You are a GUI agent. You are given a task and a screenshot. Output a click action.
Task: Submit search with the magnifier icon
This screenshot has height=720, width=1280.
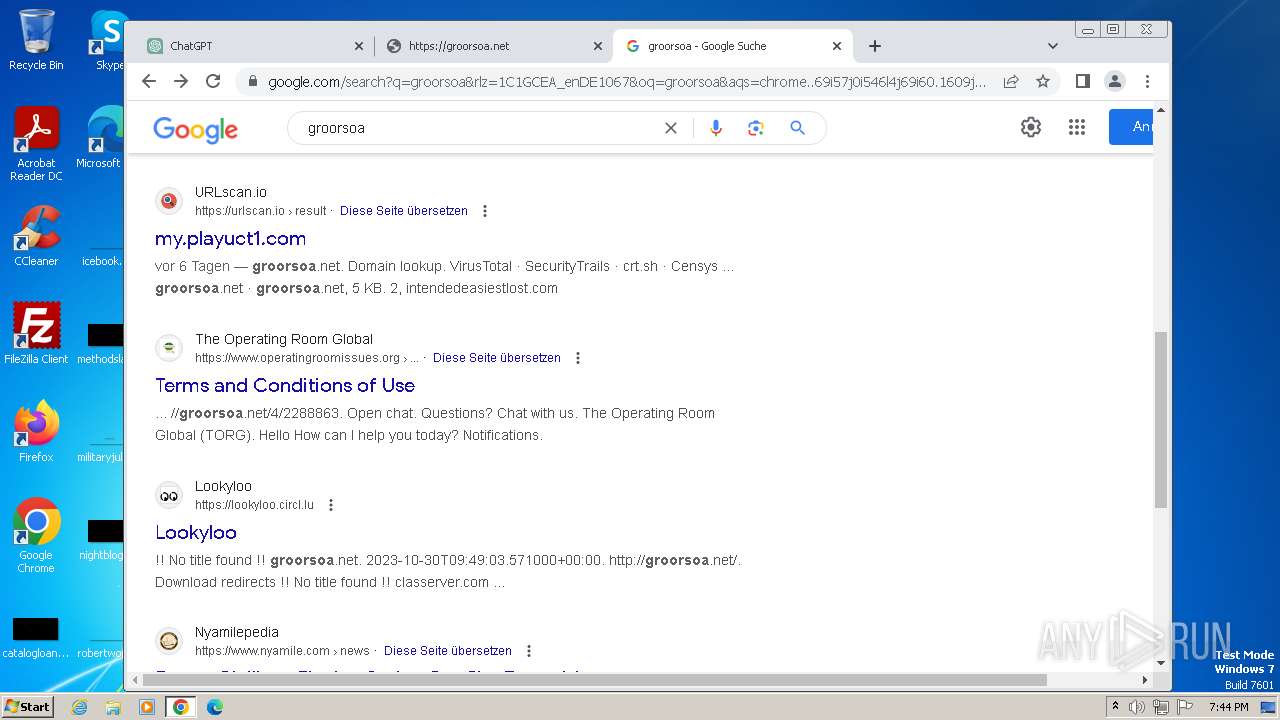click(x=797, y=128)
